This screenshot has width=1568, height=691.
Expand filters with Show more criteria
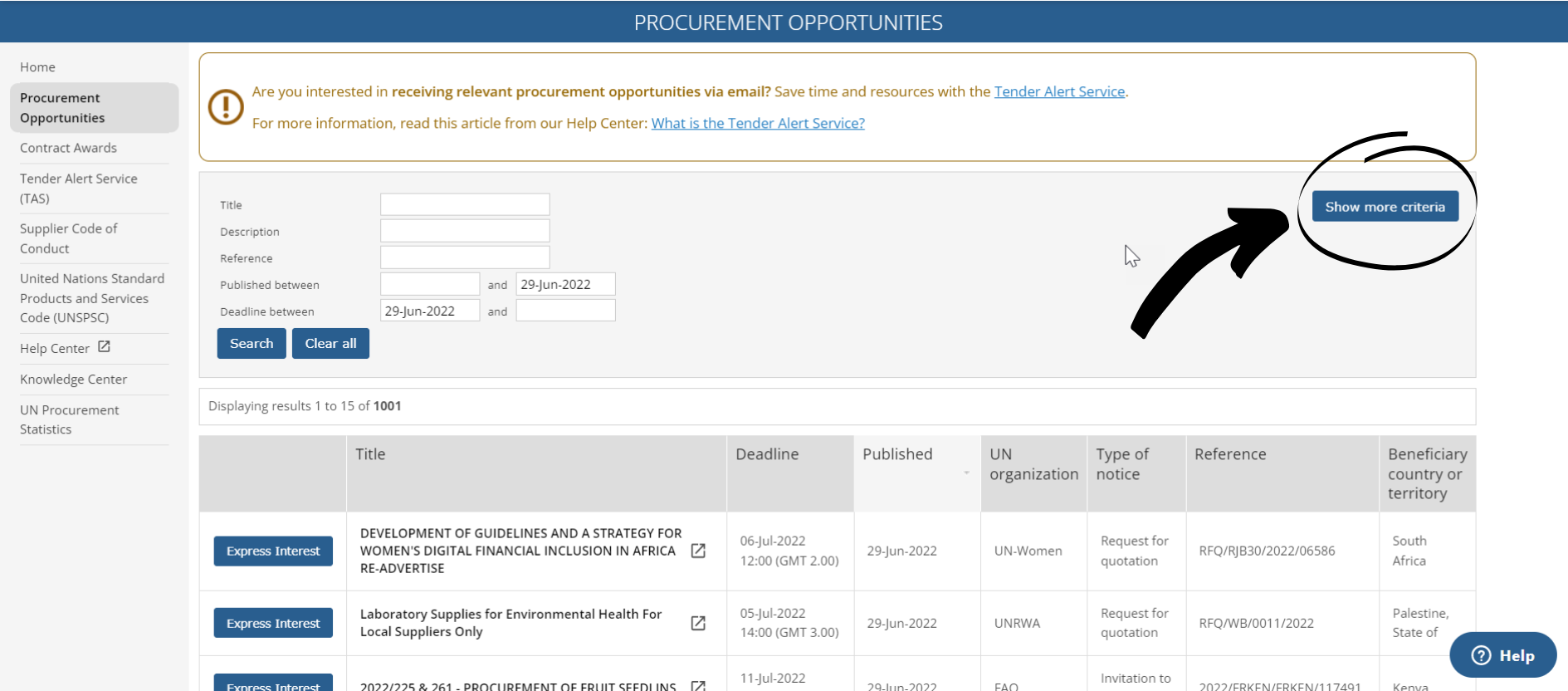tap(1385, 207)
